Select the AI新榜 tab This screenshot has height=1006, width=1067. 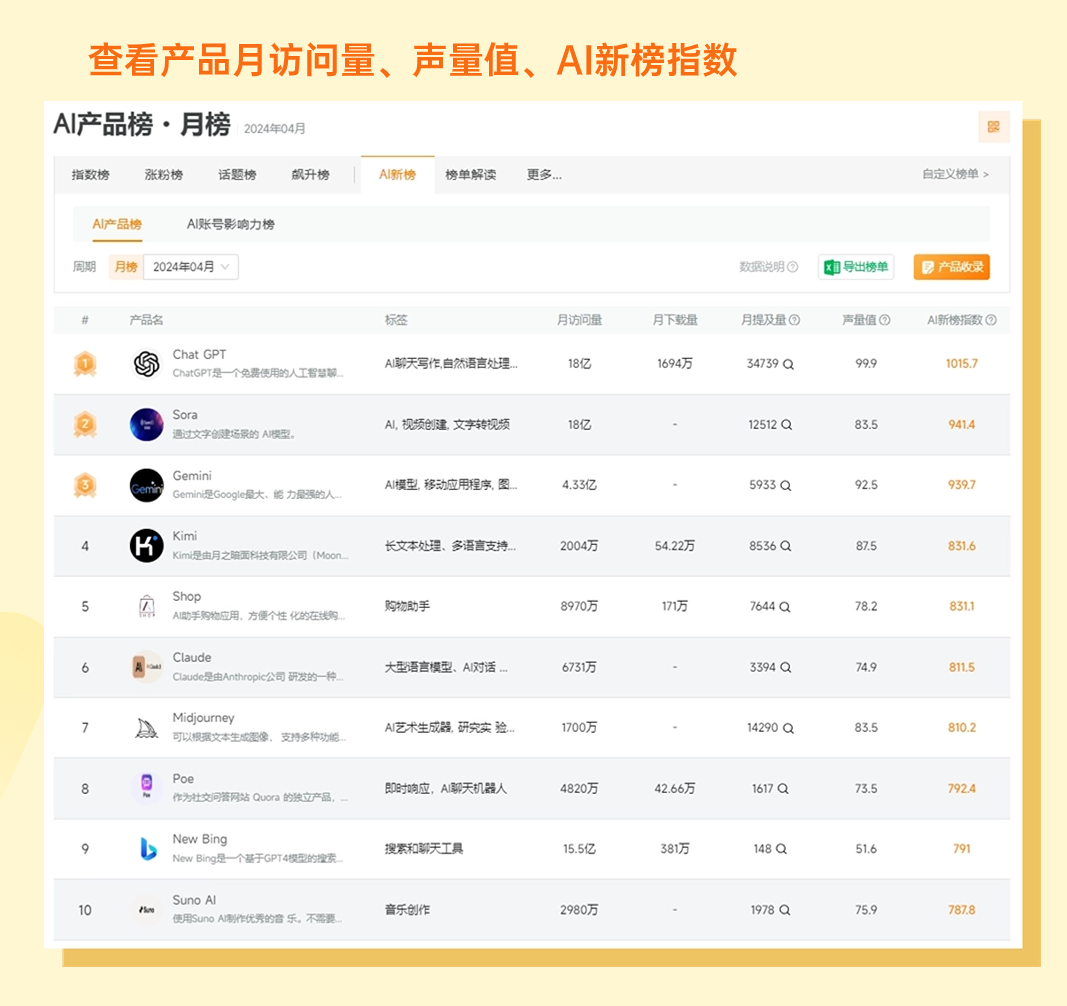pyautogui.click(x=397, y=175)
